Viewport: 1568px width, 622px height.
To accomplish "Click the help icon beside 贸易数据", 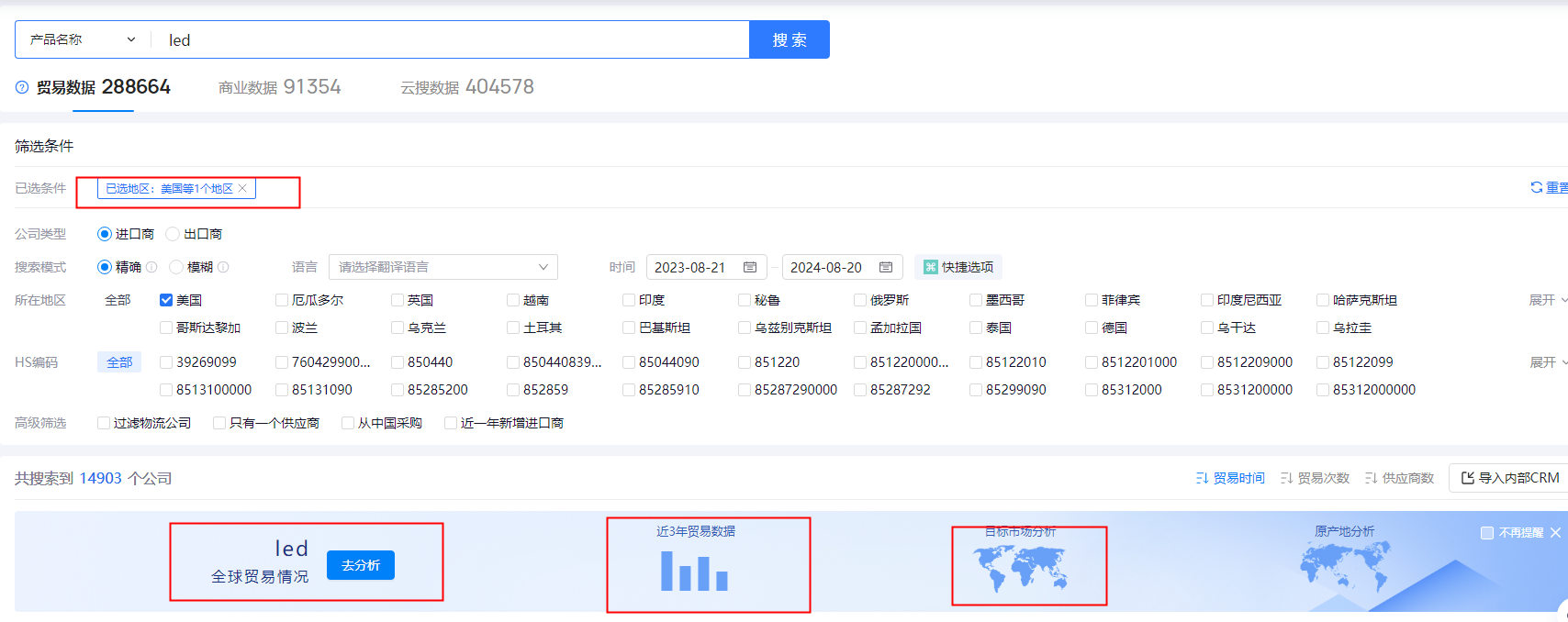I will (x=22, y=87).
